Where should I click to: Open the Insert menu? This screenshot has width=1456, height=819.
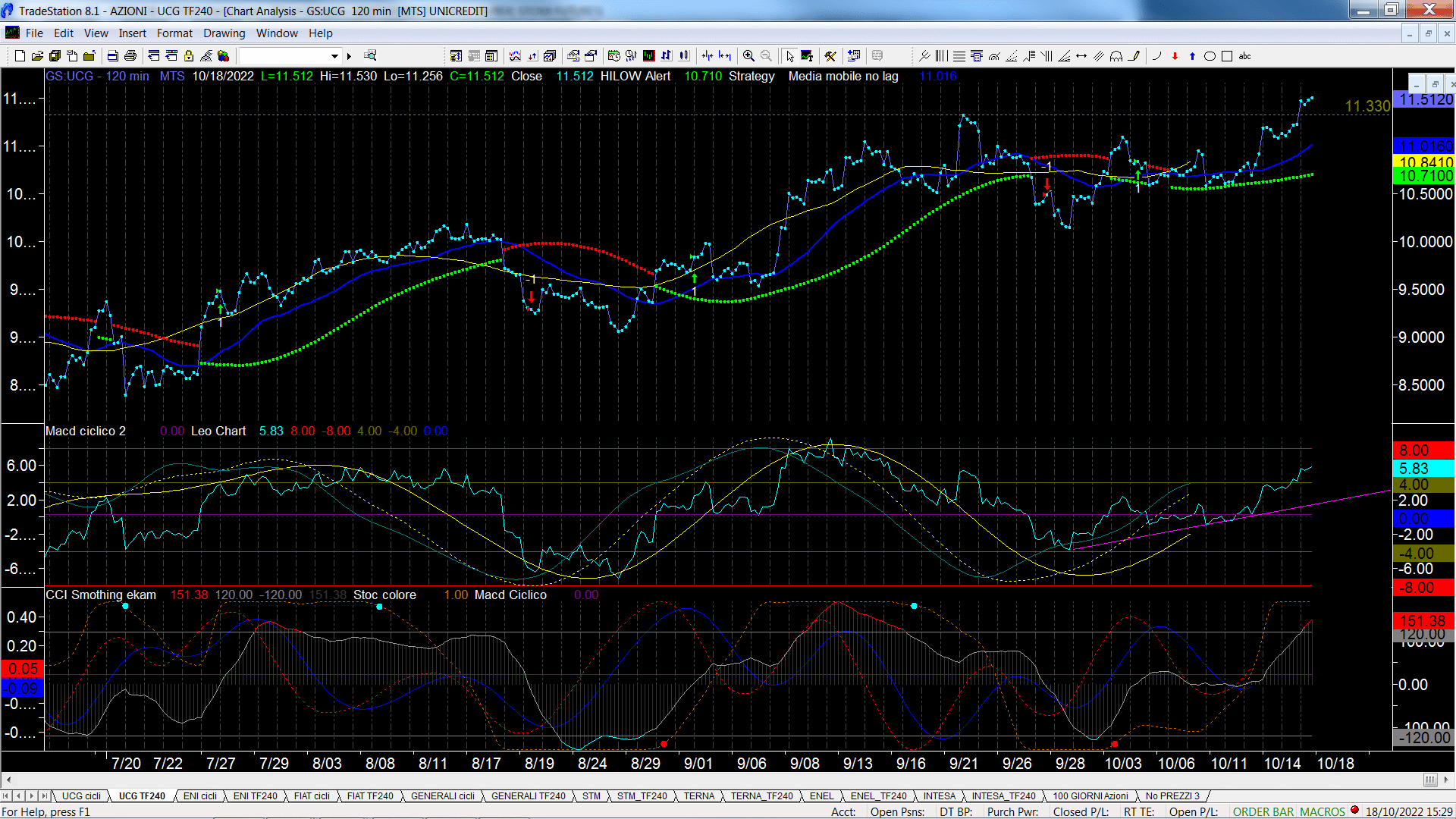133,33
